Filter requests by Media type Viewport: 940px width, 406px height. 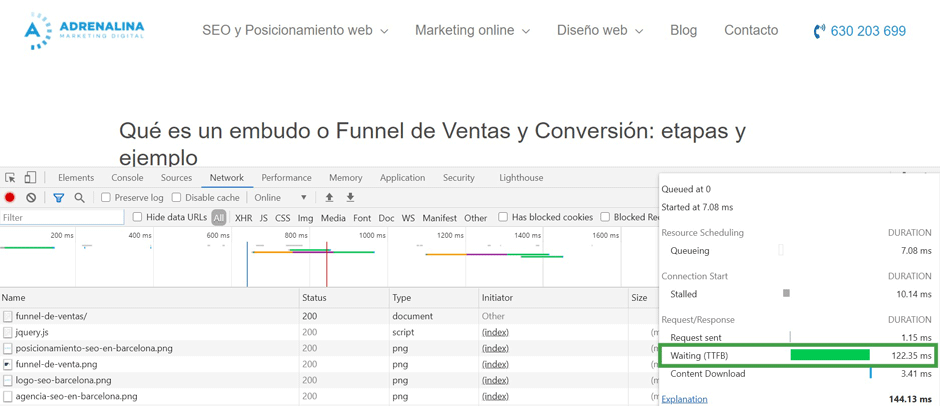[x=333, y=218]
